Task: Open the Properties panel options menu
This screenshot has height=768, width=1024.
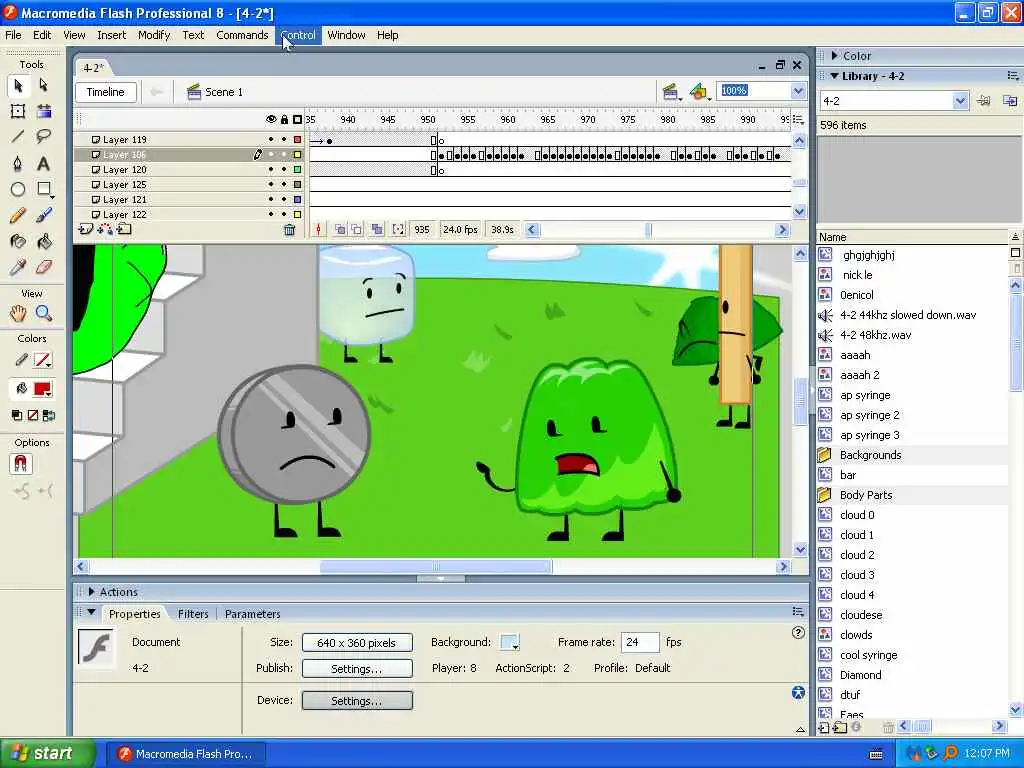Action: click(x=798, y=612)
